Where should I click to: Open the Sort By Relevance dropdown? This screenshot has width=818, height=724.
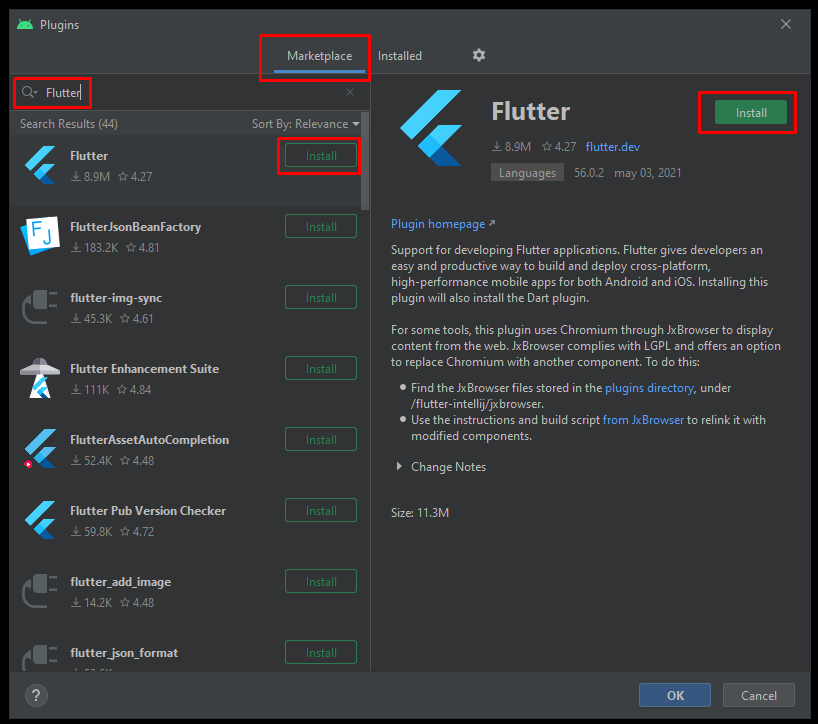(306, 124)
